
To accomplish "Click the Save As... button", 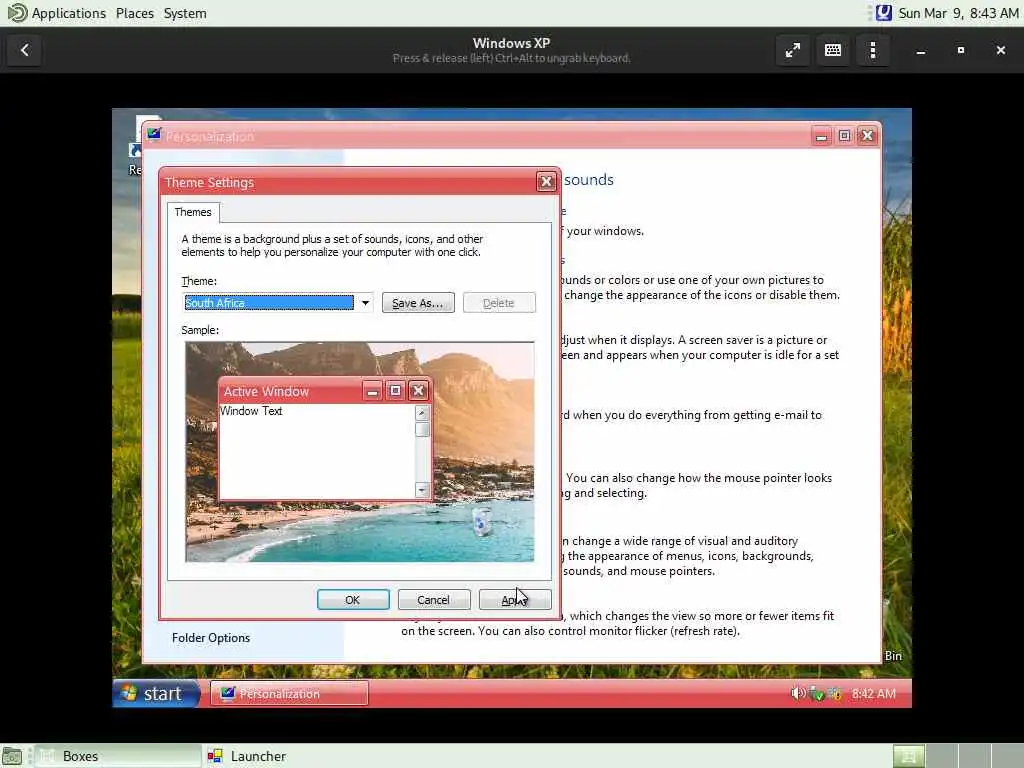I will (x=418, y=303).
